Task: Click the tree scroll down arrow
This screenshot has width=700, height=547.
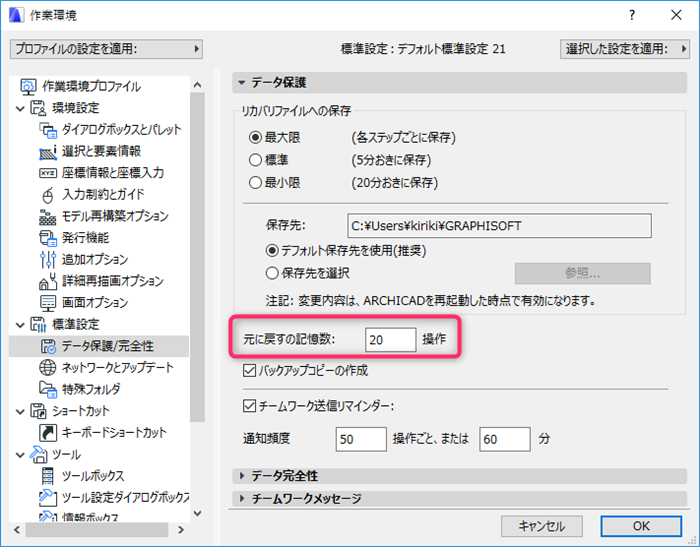Action: [x=197, y=514]
